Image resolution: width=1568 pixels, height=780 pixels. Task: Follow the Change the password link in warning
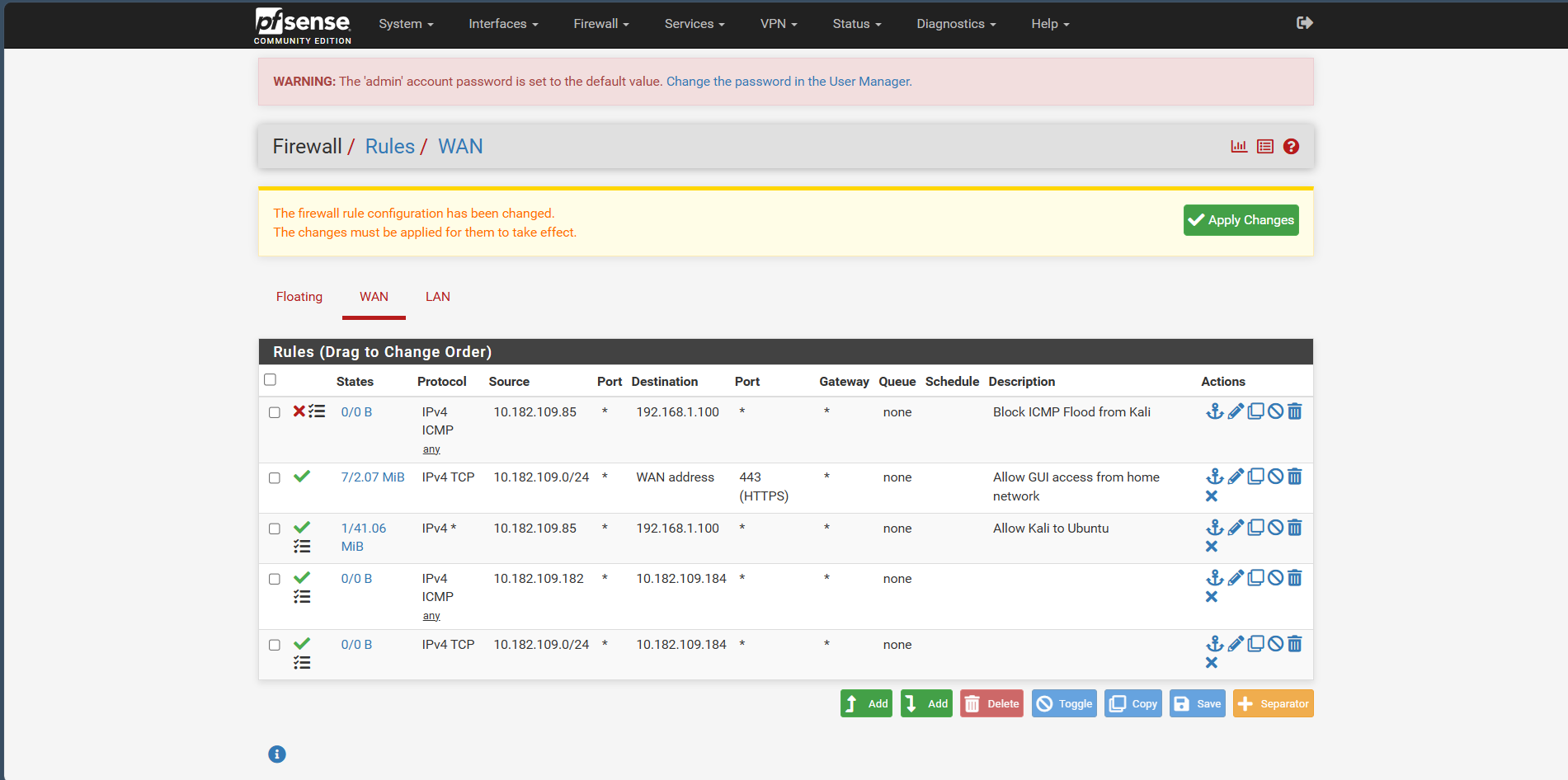[x=789, y=82]
